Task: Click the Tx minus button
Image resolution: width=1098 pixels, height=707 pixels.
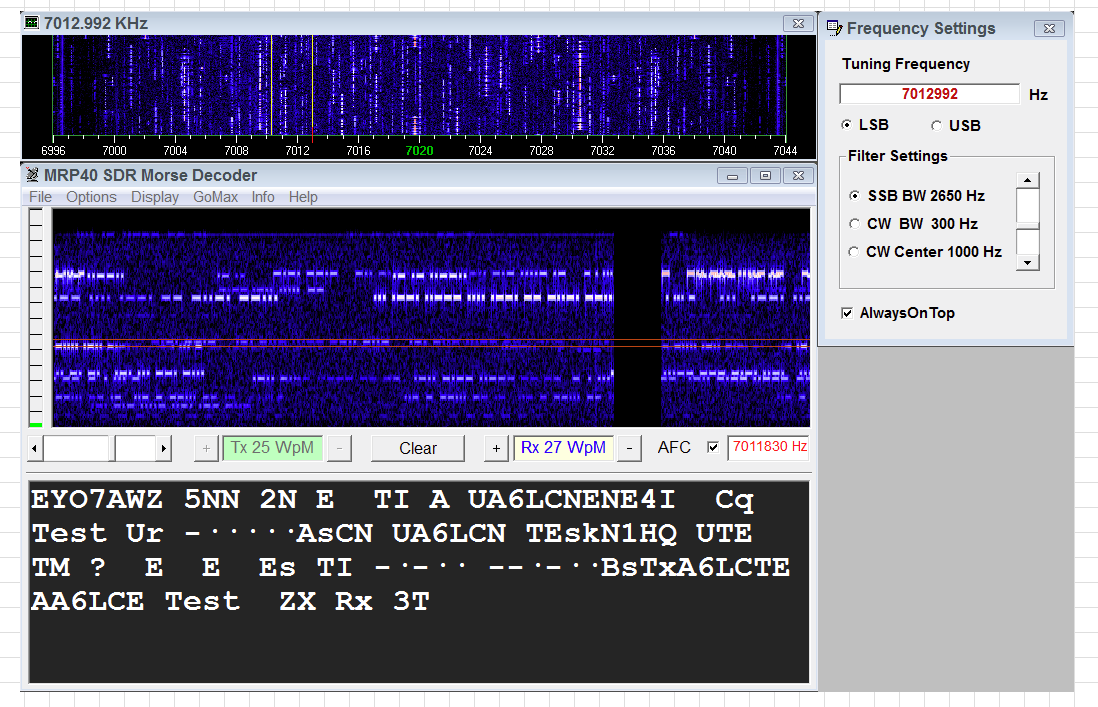Action: click(x=340, y=448)
